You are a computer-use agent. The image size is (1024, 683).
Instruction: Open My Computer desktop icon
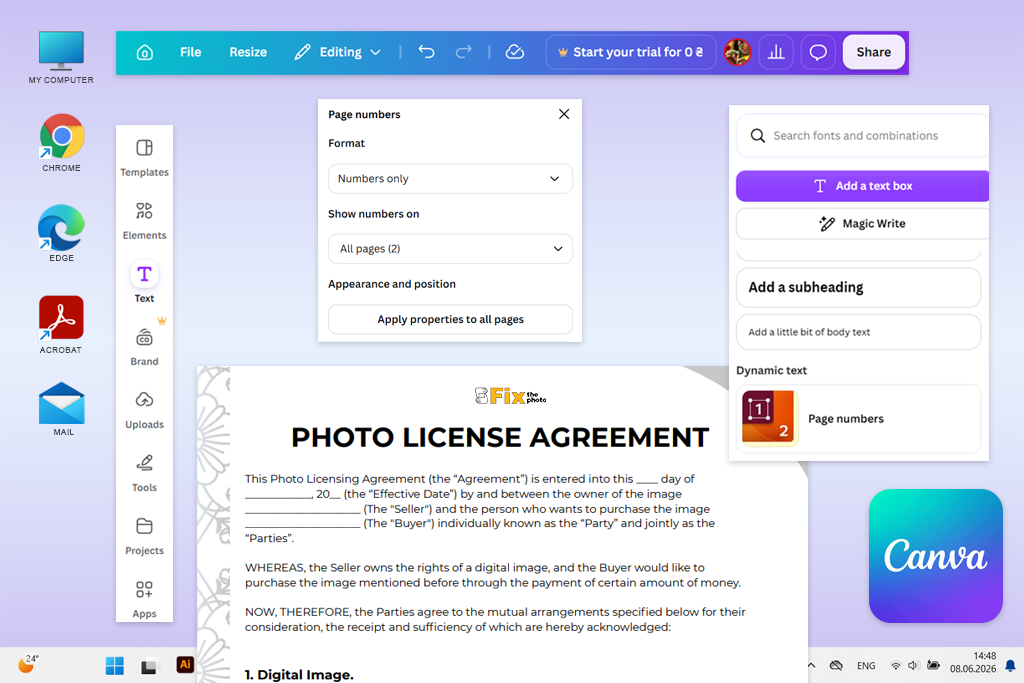tap(61, 57)
